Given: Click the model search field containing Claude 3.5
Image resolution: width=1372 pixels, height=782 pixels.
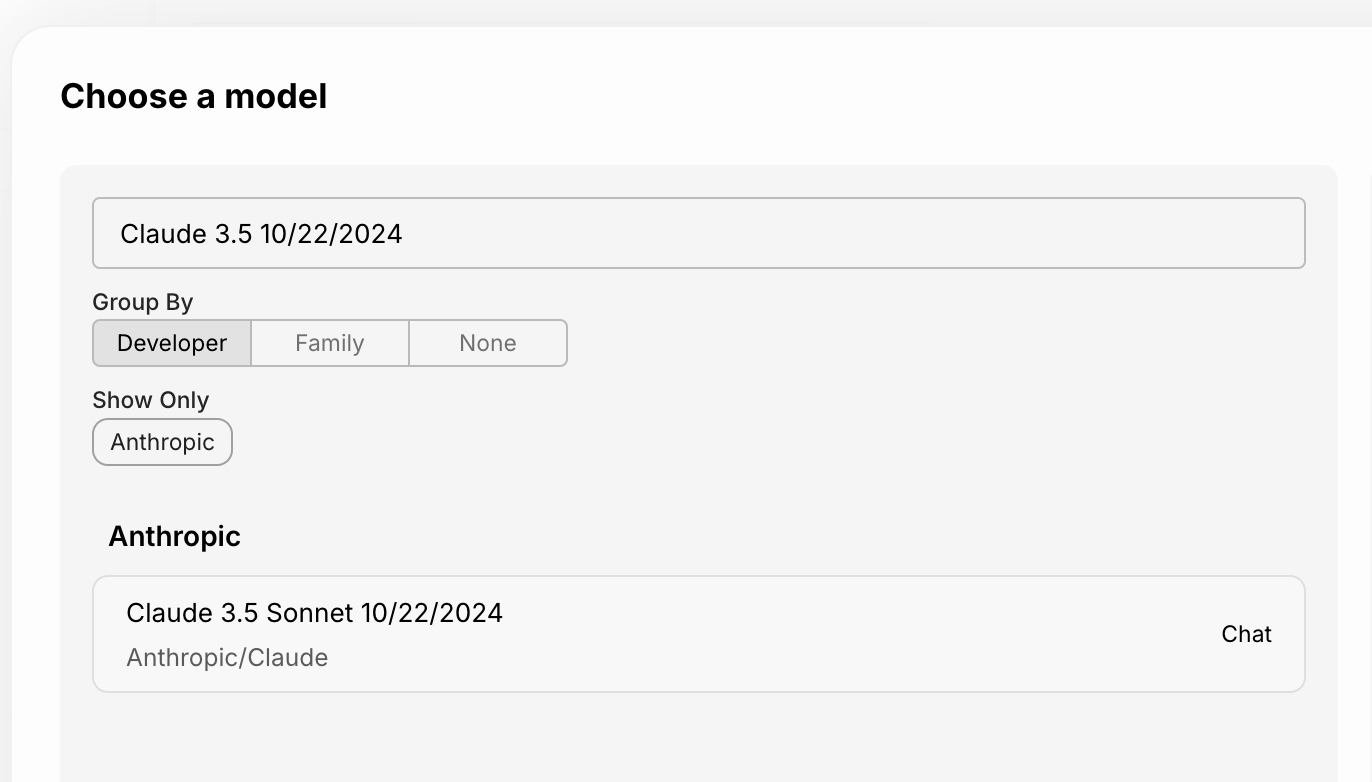Looking at the screenshot, I should (698, 233).
